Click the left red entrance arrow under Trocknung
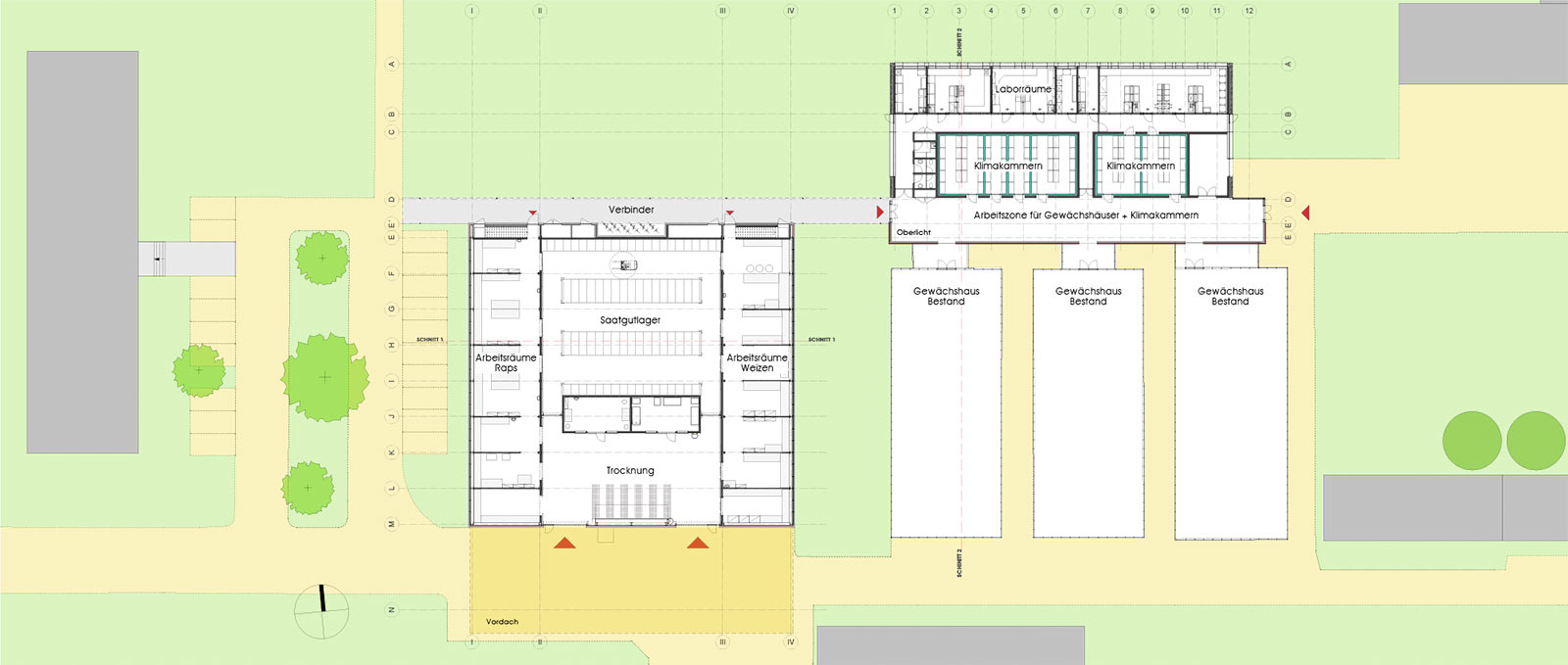 [x=564, y=543]
